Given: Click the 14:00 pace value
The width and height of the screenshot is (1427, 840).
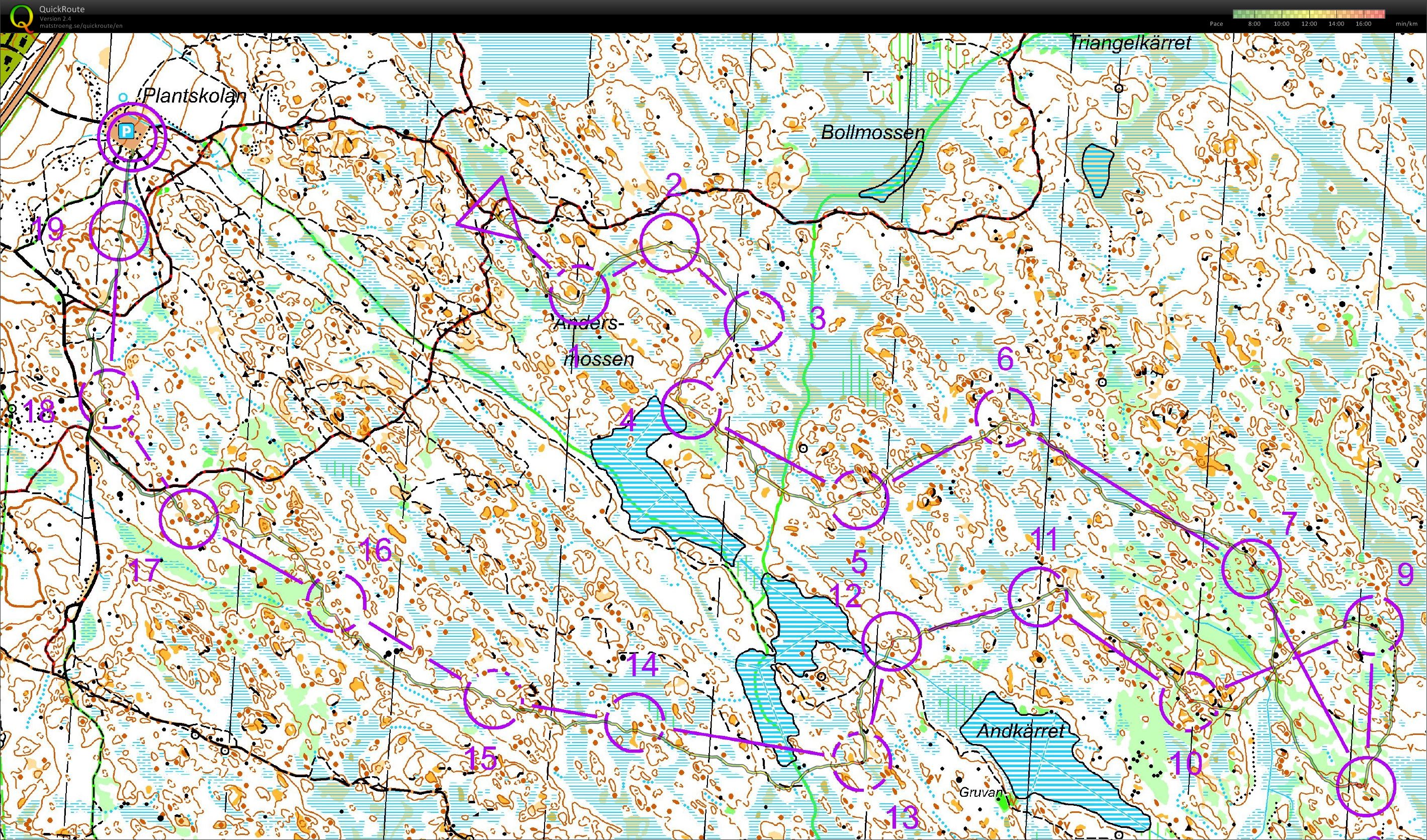Looking at the screenshot, I should [x=1336, y=24].
